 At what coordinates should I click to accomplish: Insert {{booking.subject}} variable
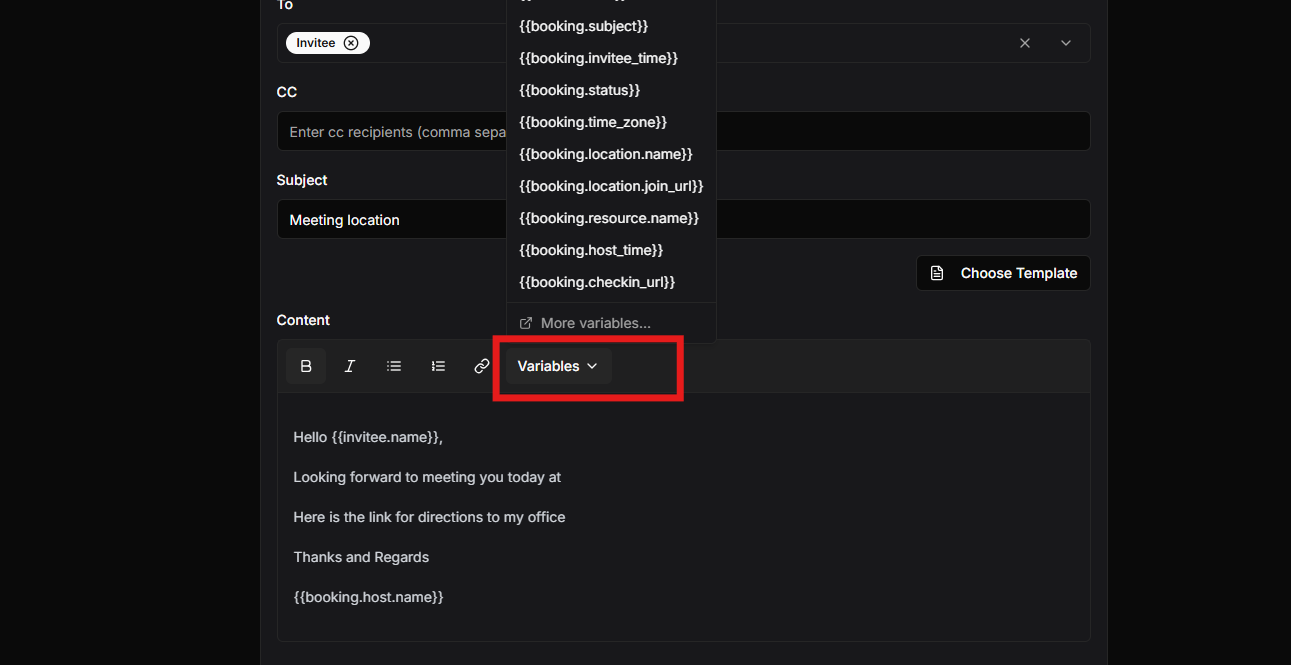[584, 26]
